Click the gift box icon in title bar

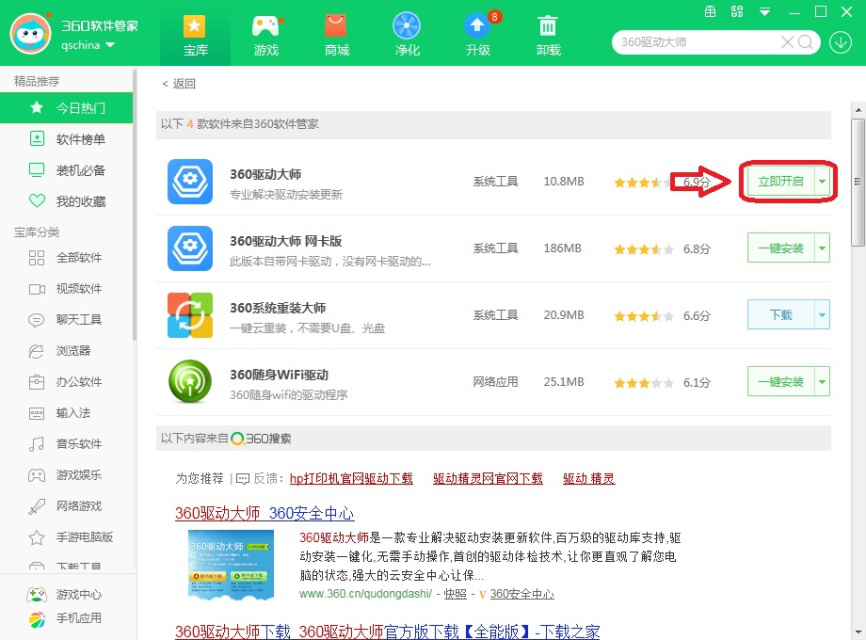[x=710, y=12]
